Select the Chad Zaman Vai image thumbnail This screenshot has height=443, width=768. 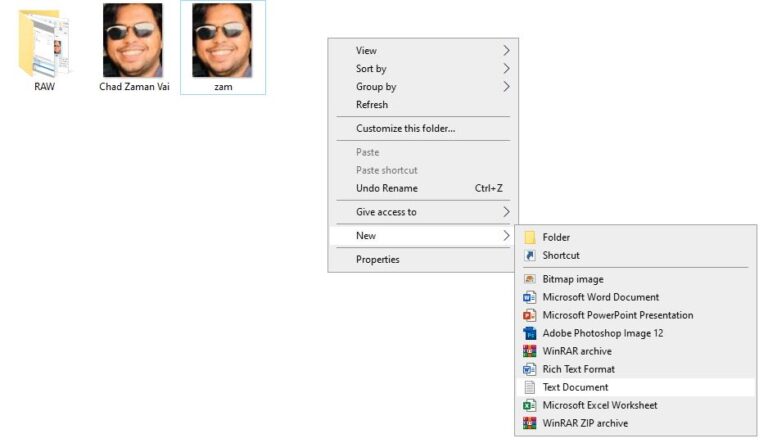pos(133,40)
